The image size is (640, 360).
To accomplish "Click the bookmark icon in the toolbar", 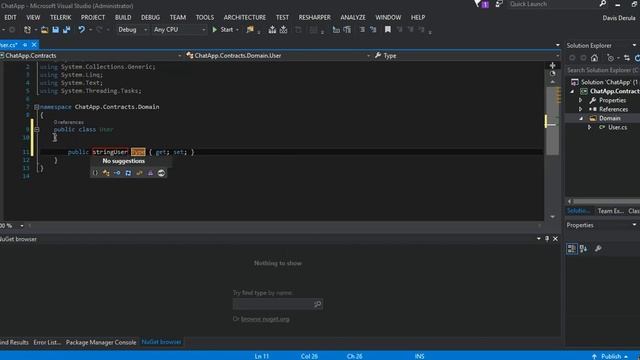I will [x=388, y=29].
